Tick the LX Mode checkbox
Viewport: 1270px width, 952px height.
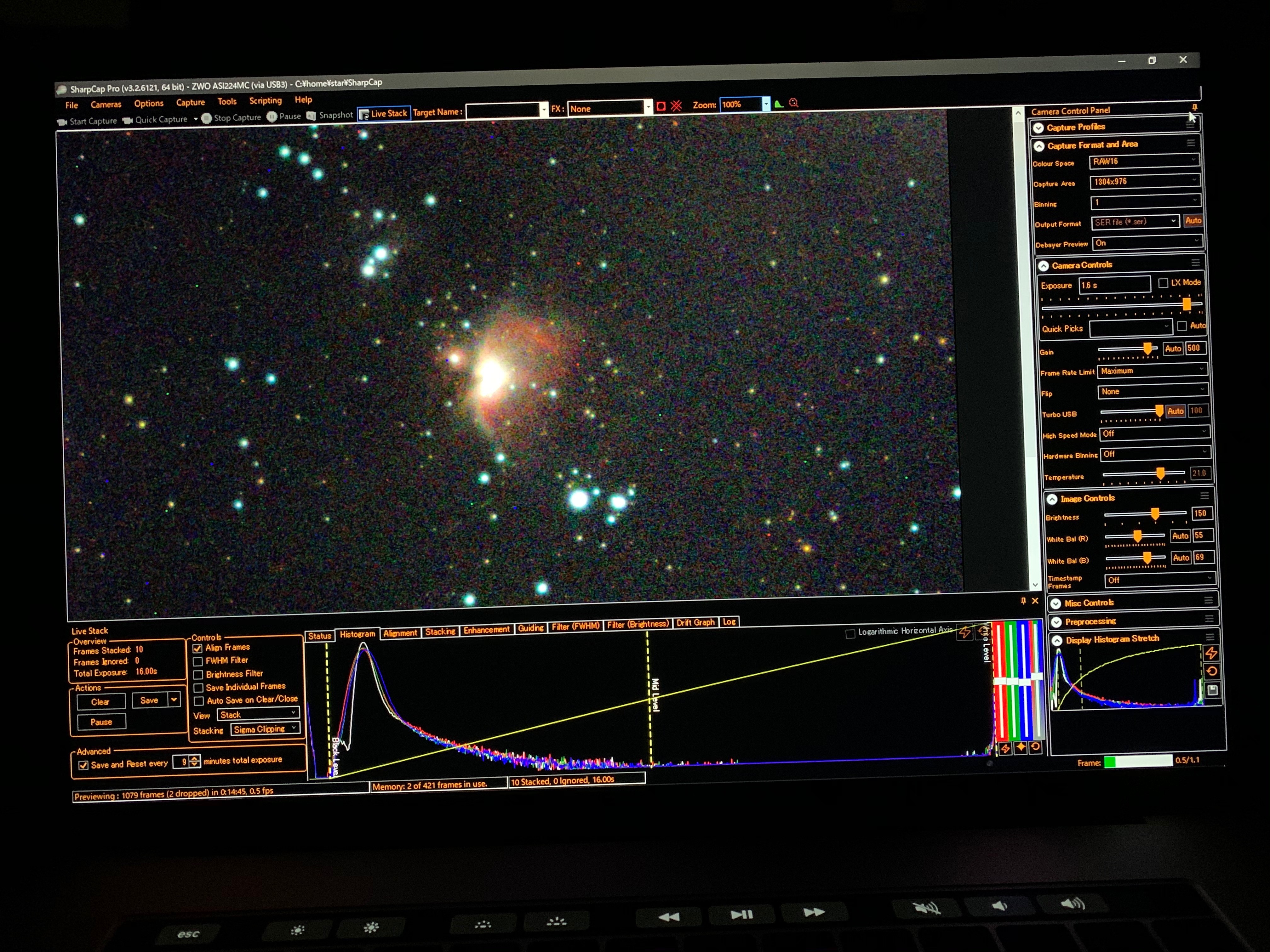[x=1163, y=283]
